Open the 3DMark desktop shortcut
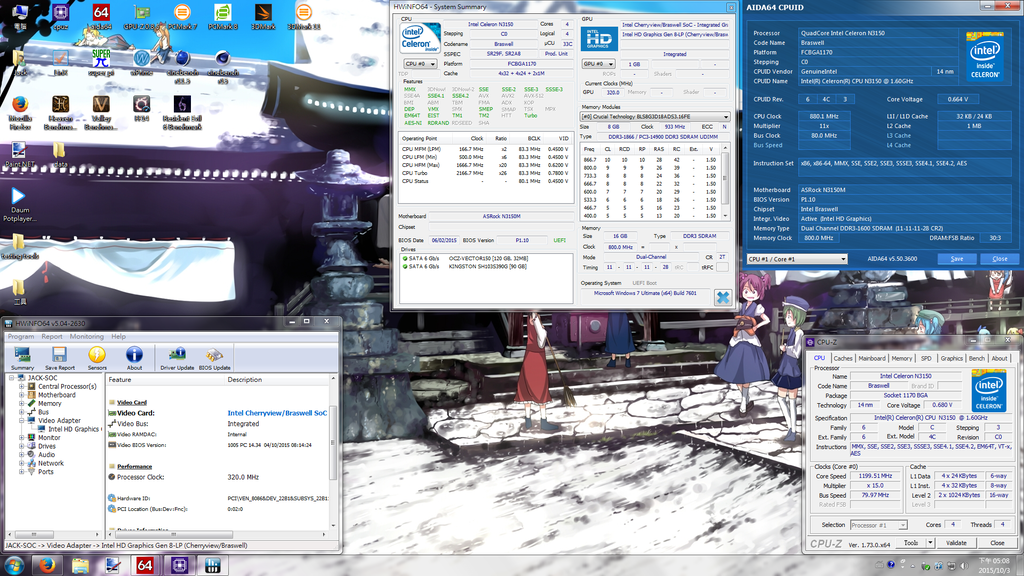This screenshot has width=1024, height=576. (x=263, y=17)
